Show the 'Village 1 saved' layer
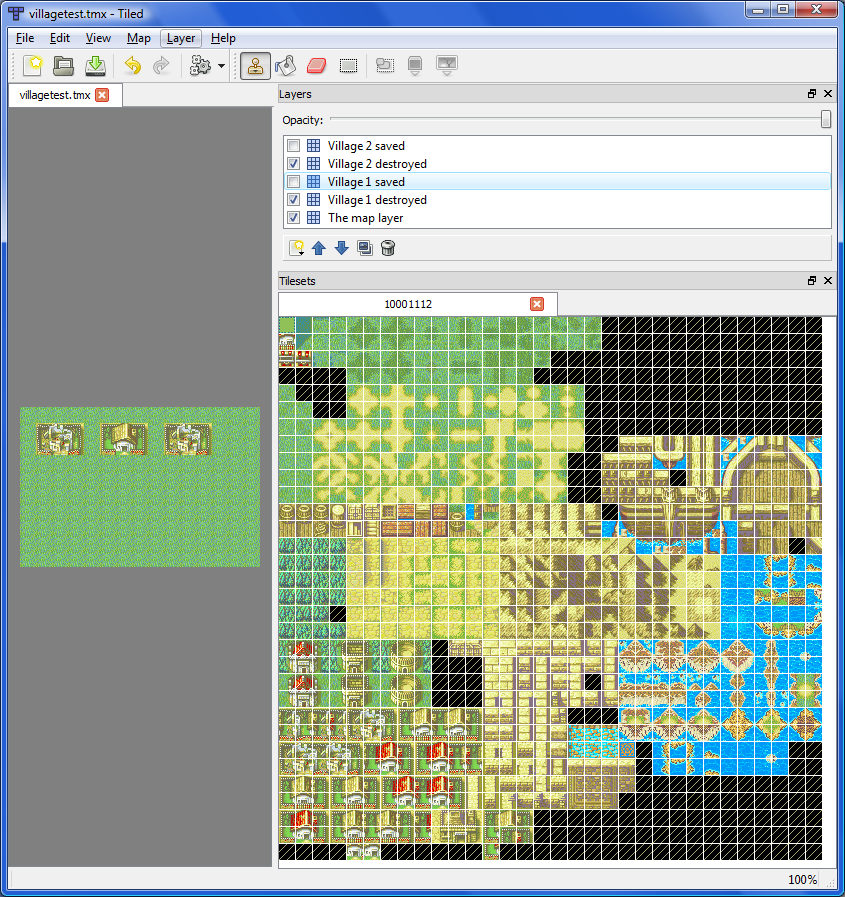Screen dimensions: 845x897 pyautogui.click(x=294, y=181)
